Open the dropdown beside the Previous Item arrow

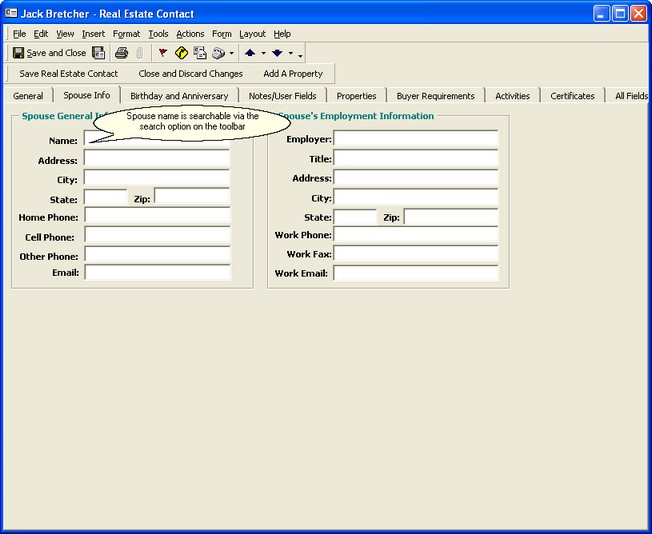click(x=263, y=54)
